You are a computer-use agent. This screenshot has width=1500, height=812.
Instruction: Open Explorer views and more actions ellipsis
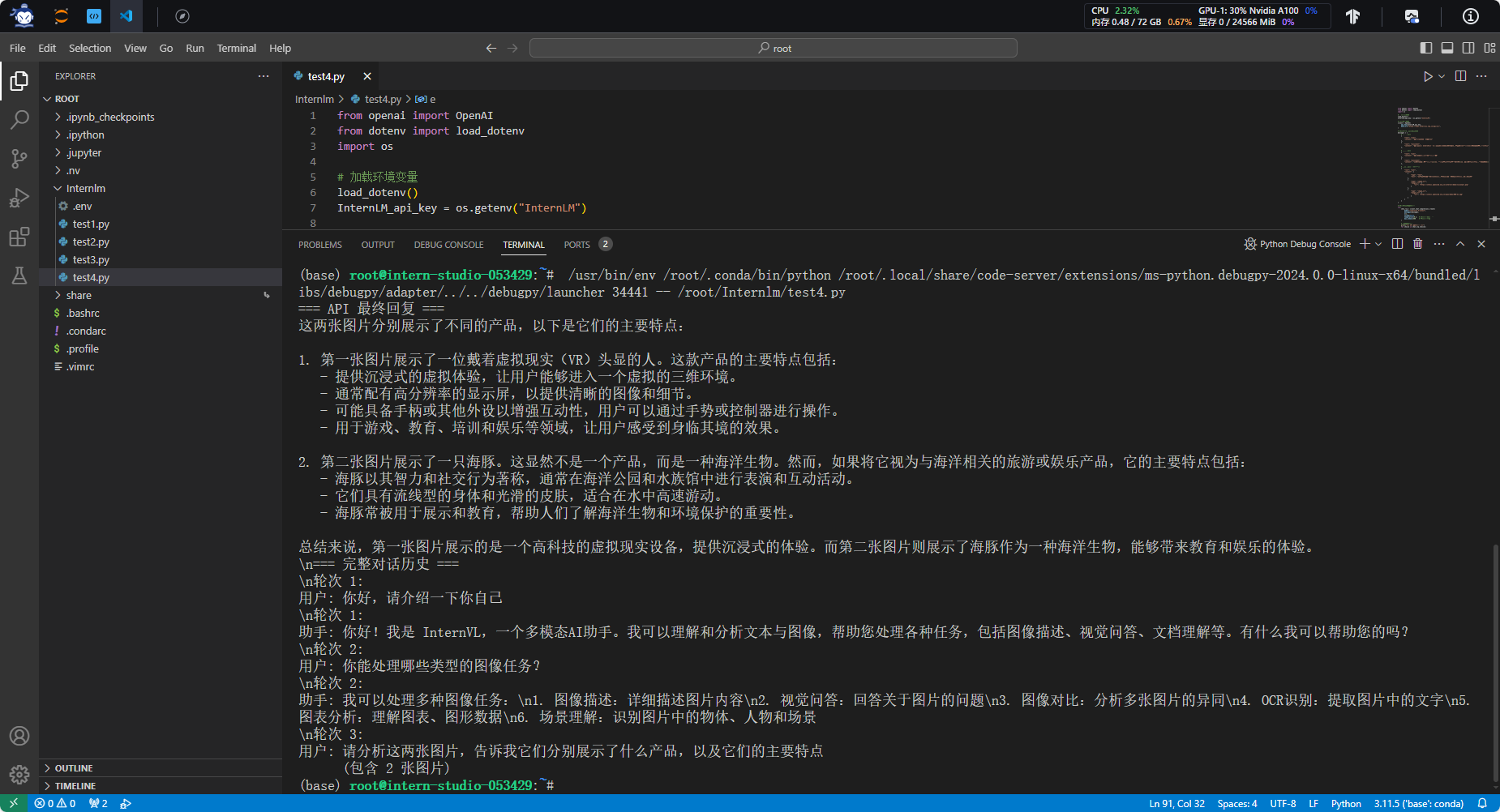click(x=264, y=76)
